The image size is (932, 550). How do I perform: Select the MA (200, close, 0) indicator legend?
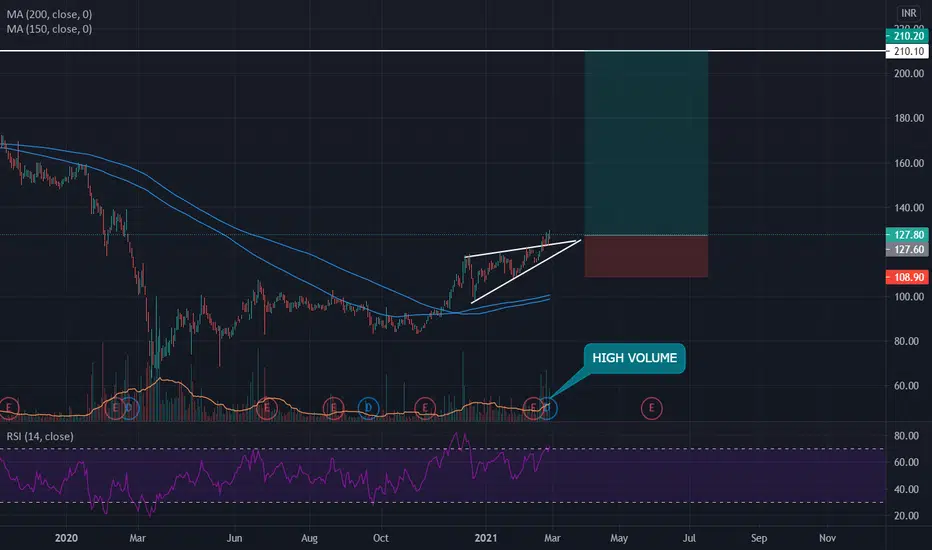49,14
